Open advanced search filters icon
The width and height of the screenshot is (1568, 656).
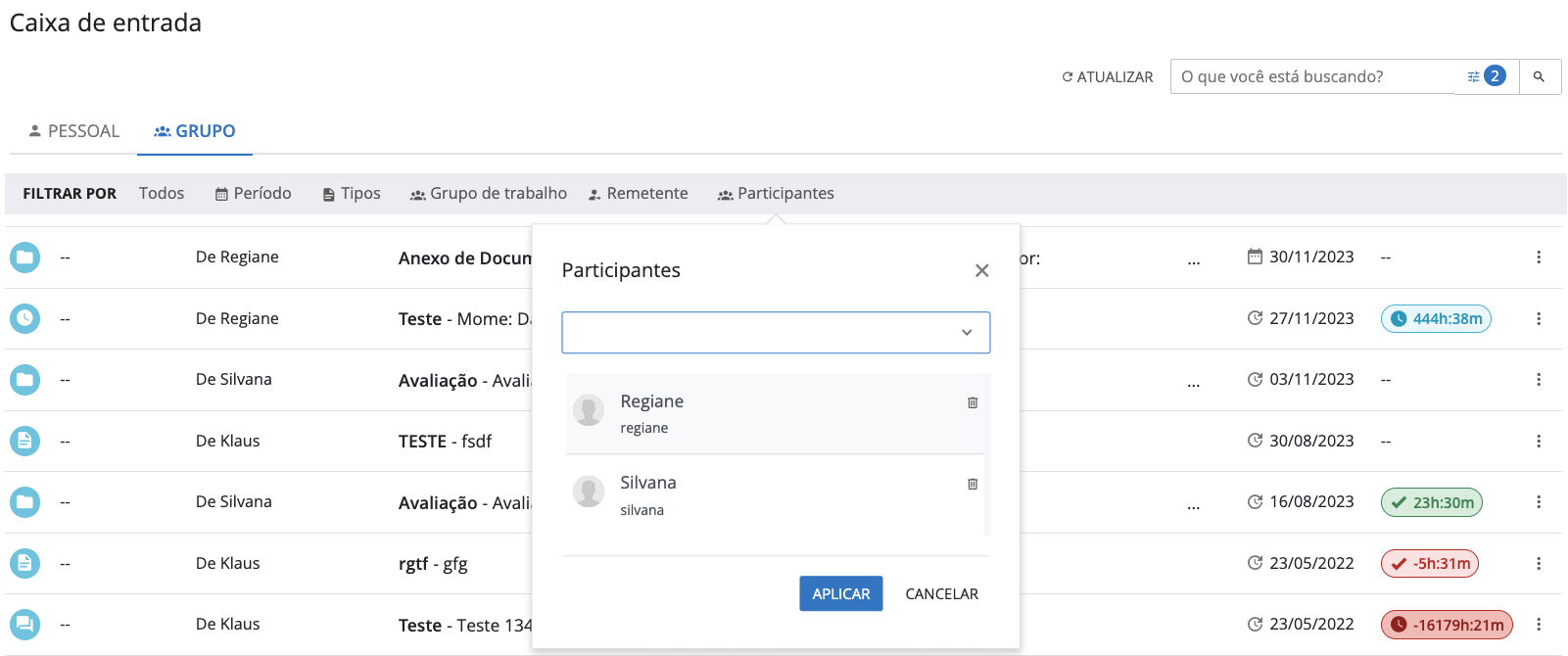[x=1473, y=76]
